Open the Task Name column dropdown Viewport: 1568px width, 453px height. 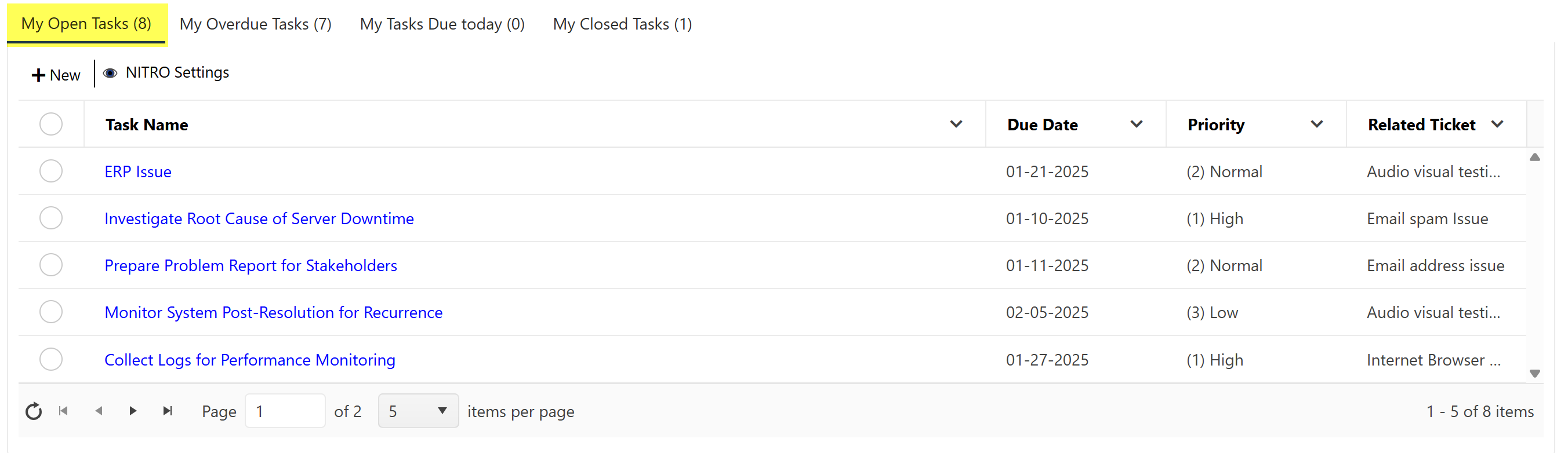click(956, 125)
